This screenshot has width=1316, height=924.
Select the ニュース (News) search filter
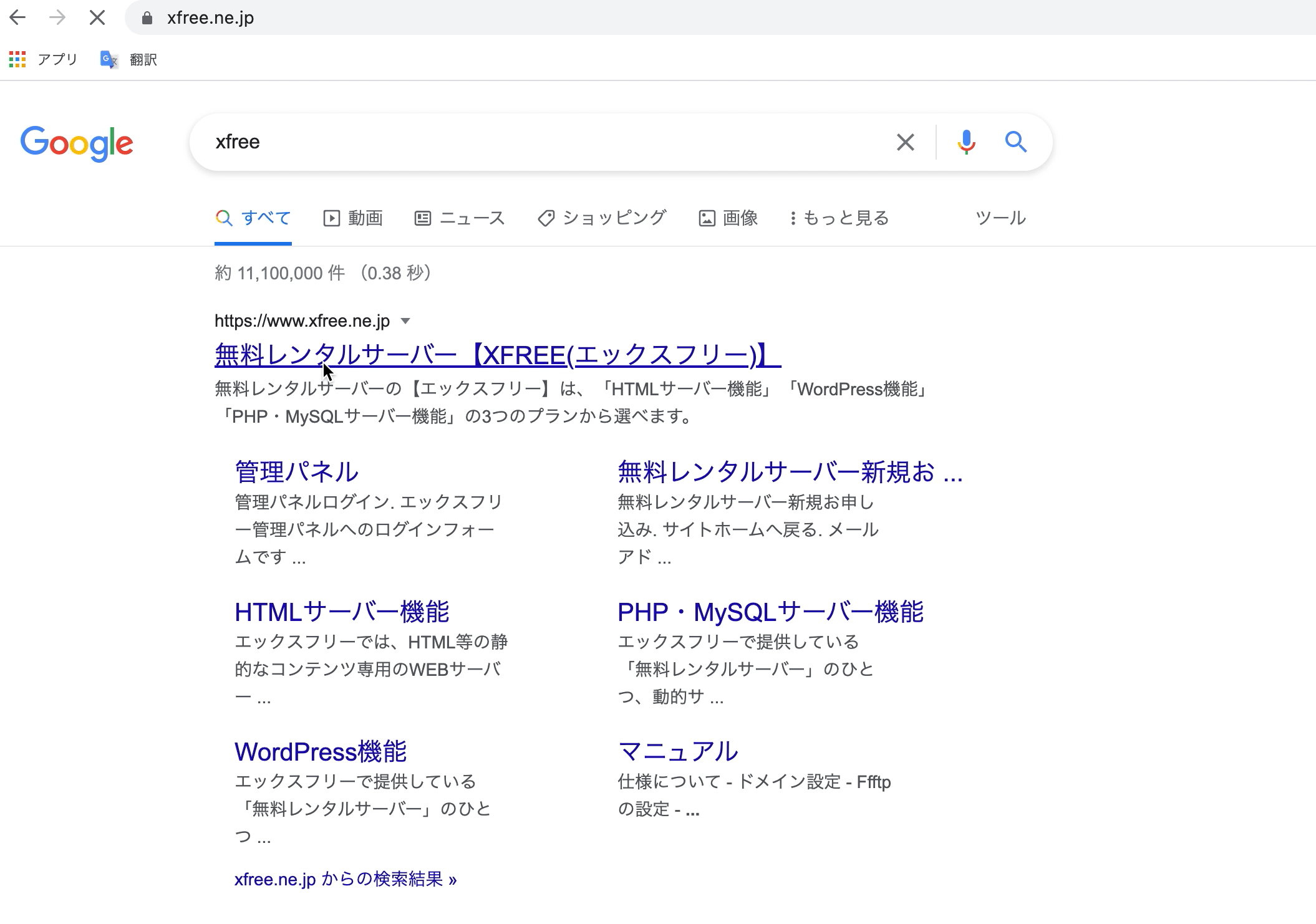click(460, 218)
